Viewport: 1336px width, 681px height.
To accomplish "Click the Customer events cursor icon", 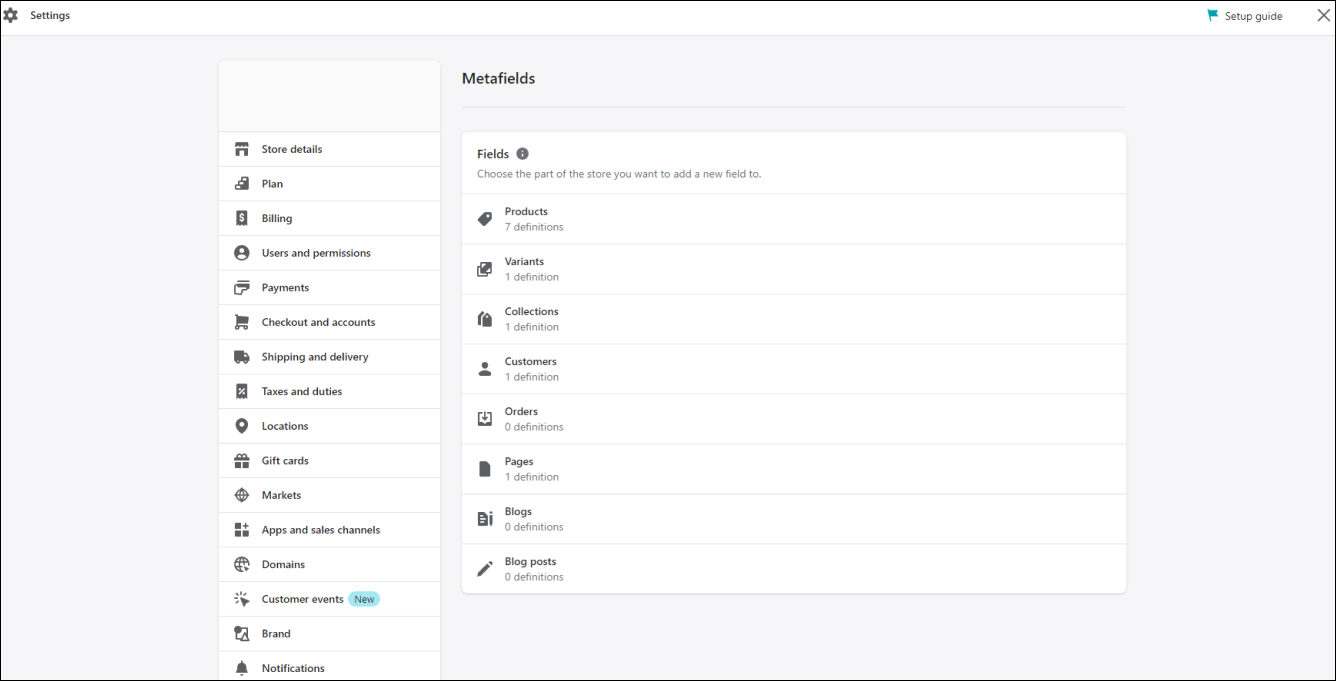I will [242, 599].
